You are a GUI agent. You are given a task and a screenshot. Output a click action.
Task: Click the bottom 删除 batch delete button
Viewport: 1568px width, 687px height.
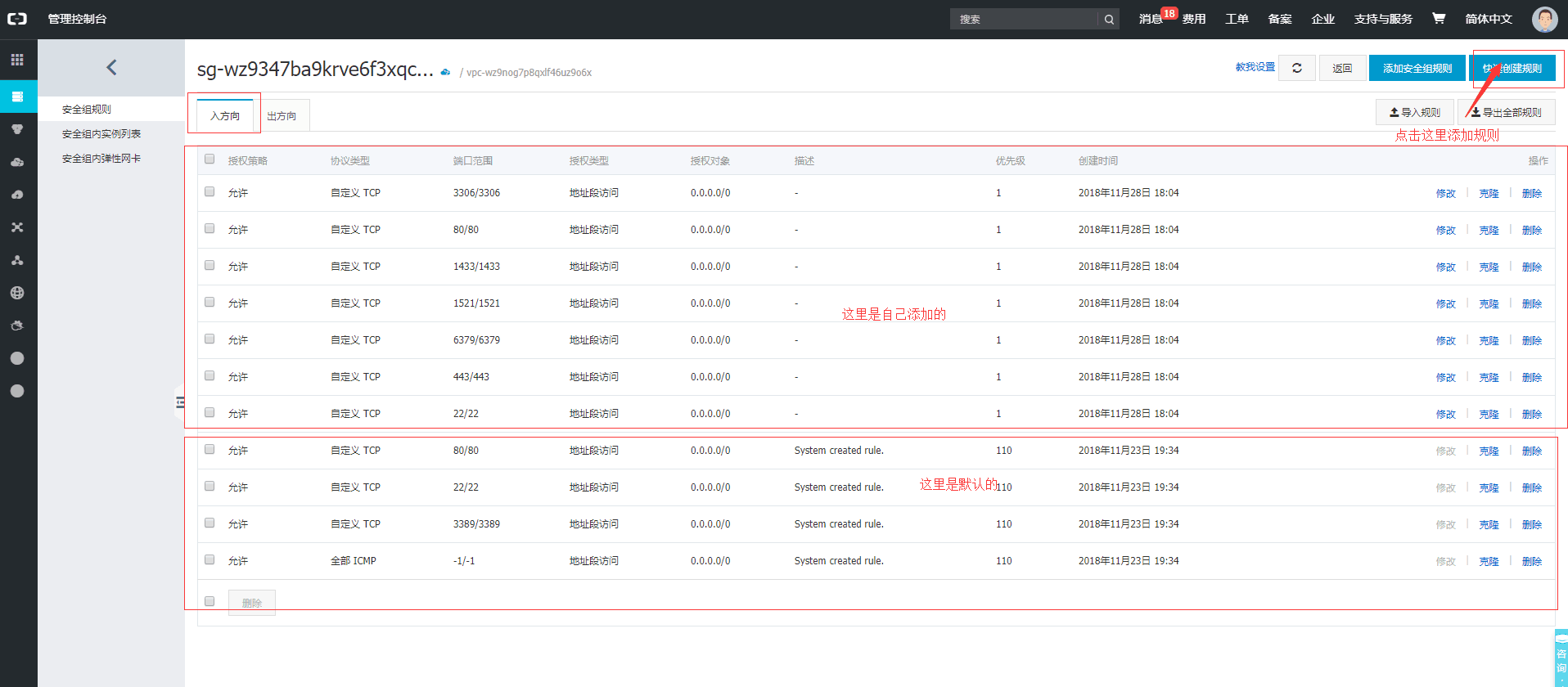tap(252, 603)
